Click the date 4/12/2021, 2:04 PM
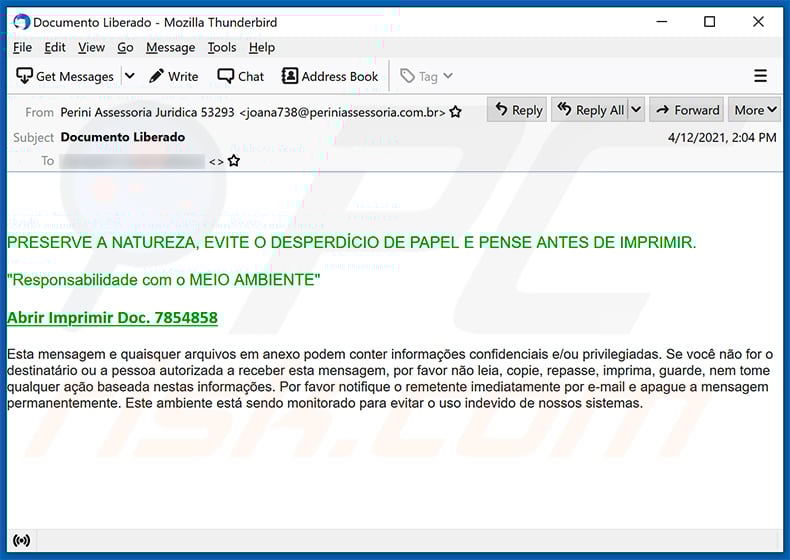Image resolution: width=790 pixels, height=560 pixels. [722, 137]
